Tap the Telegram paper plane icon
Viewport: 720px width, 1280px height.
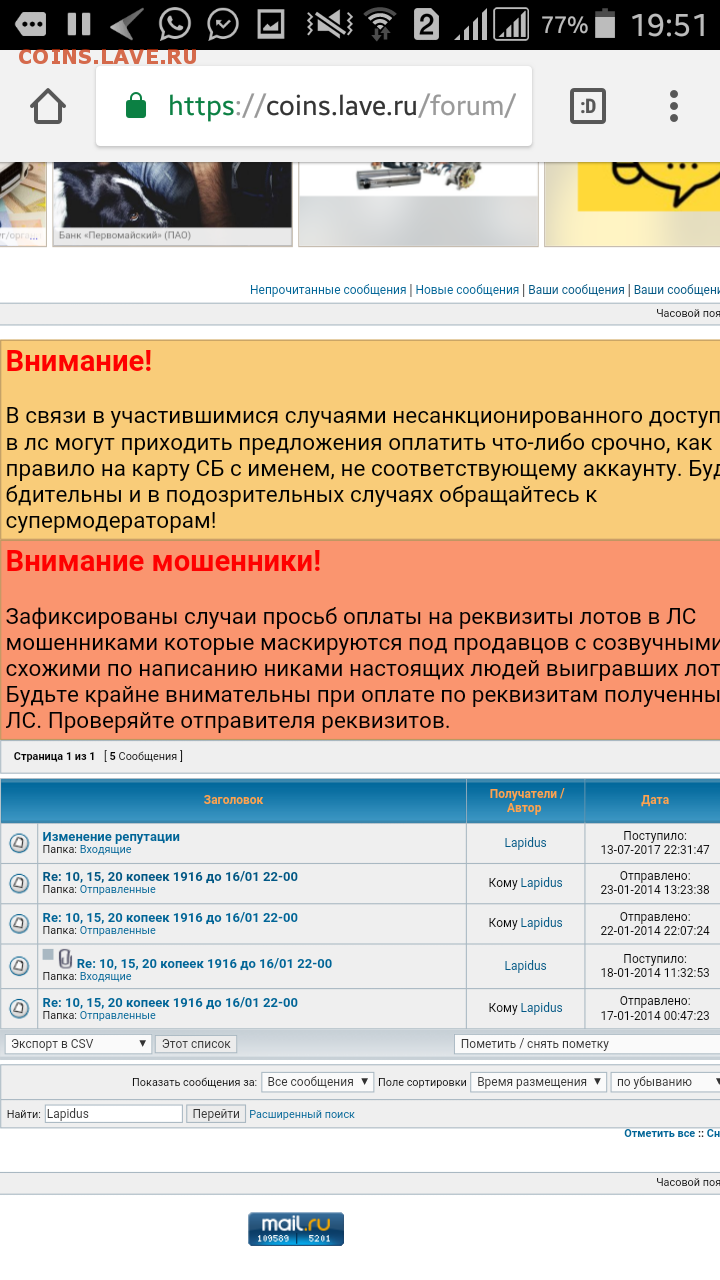click(127, 24)
